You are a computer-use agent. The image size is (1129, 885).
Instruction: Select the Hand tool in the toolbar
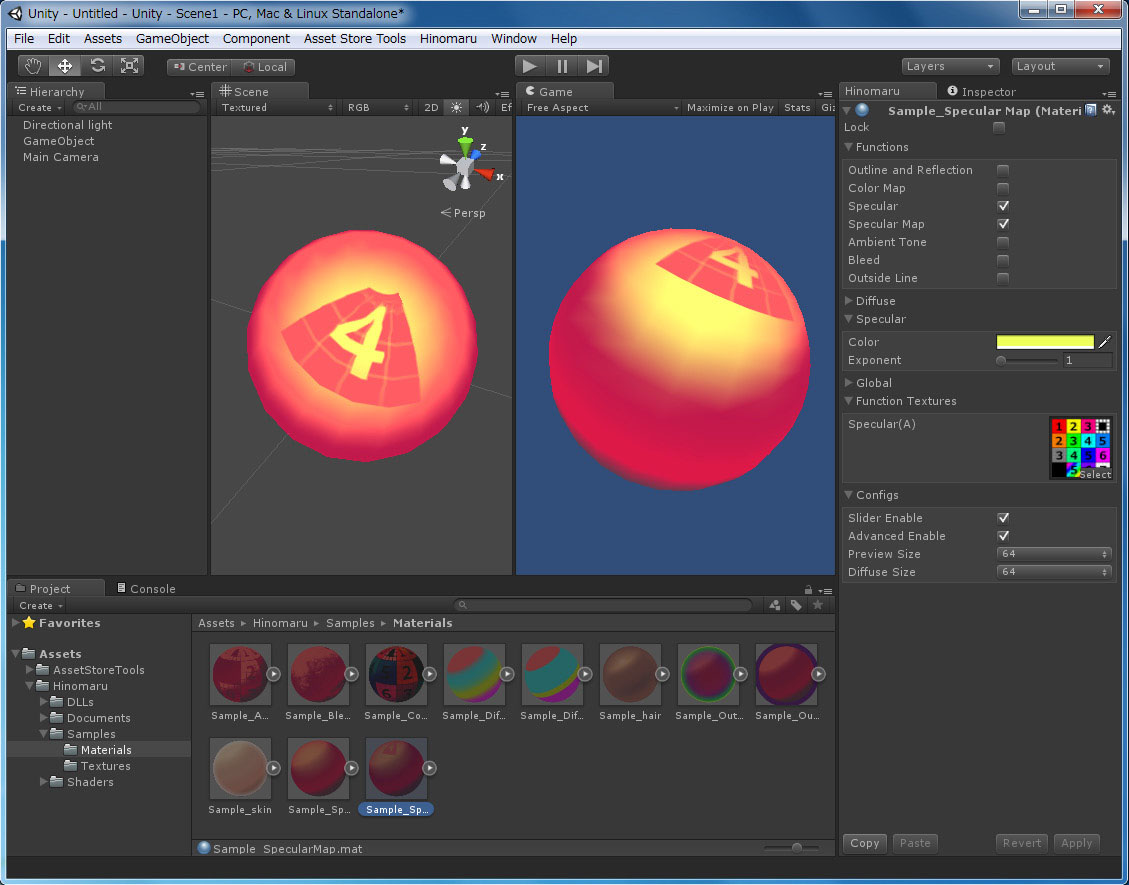33,66
